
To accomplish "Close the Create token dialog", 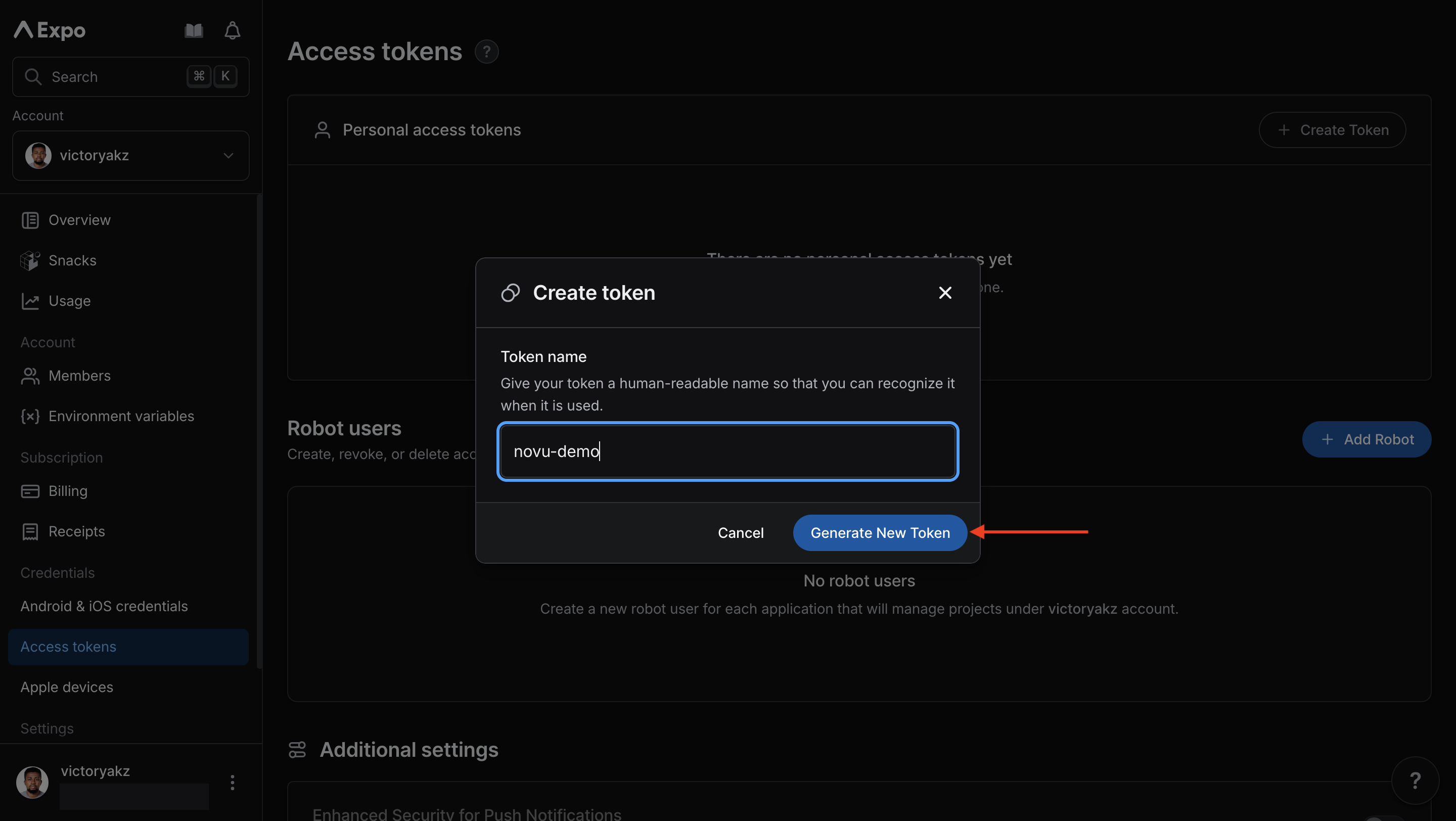I will (x=945, y=293).
